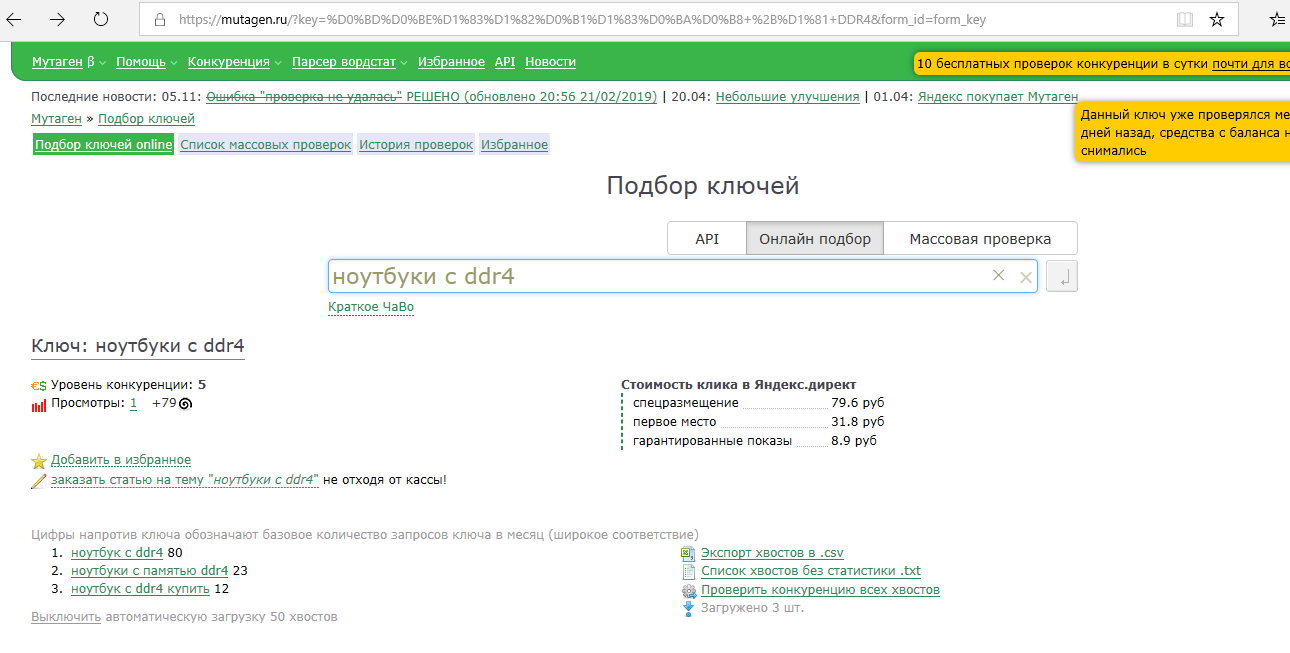
Task: Click the currency icon next to Уровень конкуренции
Action: click(x=39, y=385)
